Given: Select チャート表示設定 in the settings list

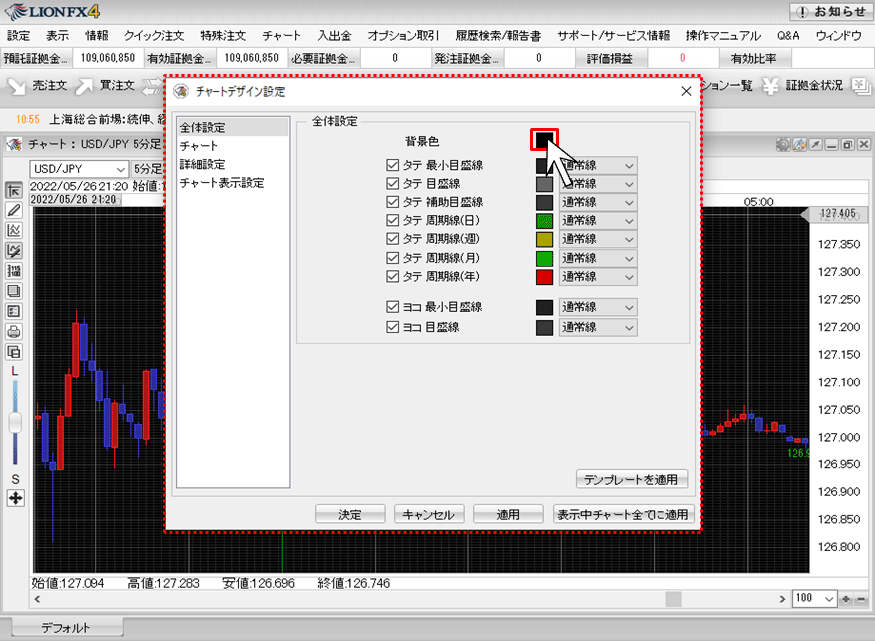Looking at the screenshot, I should pos(222,182).
